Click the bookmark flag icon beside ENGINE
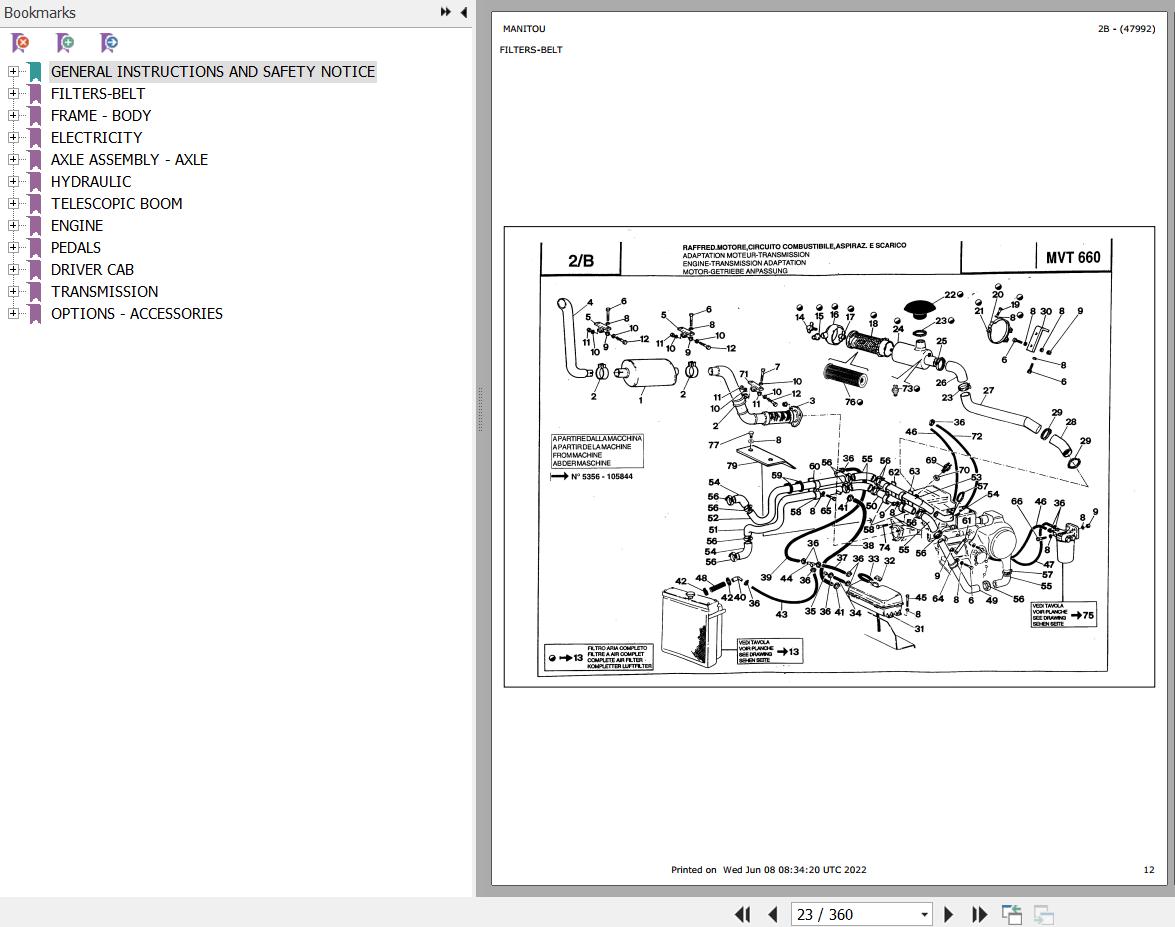Image resolution: width=1175 pixels, height=927 pixels. (35, 226)
